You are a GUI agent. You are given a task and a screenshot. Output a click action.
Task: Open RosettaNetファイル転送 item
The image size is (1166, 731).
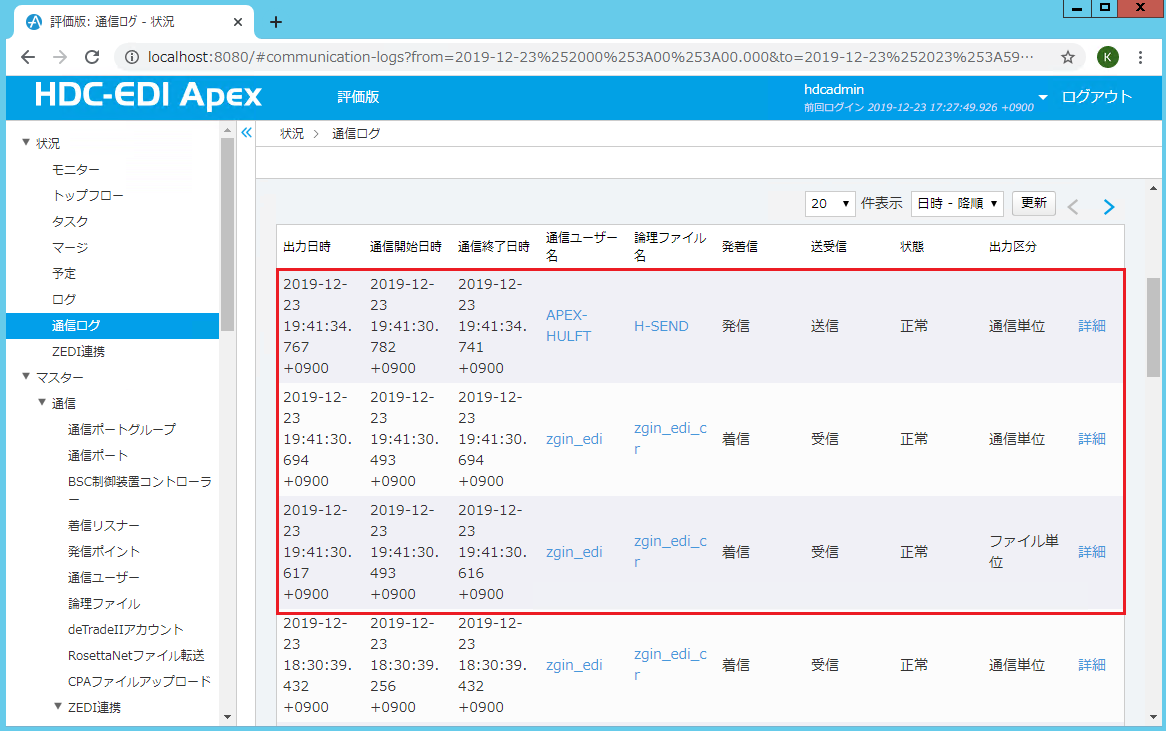click(136, 656)
